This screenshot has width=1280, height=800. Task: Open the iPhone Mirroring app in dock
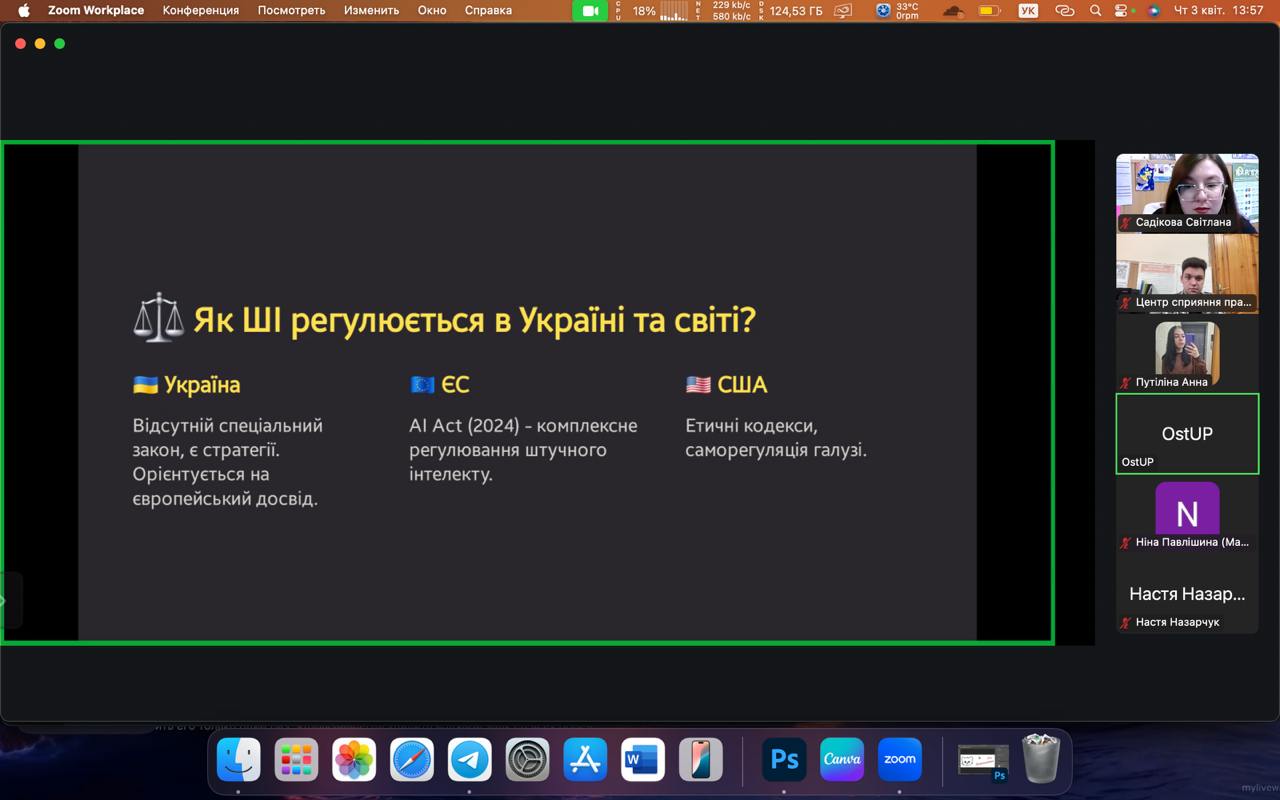[700, 760]
